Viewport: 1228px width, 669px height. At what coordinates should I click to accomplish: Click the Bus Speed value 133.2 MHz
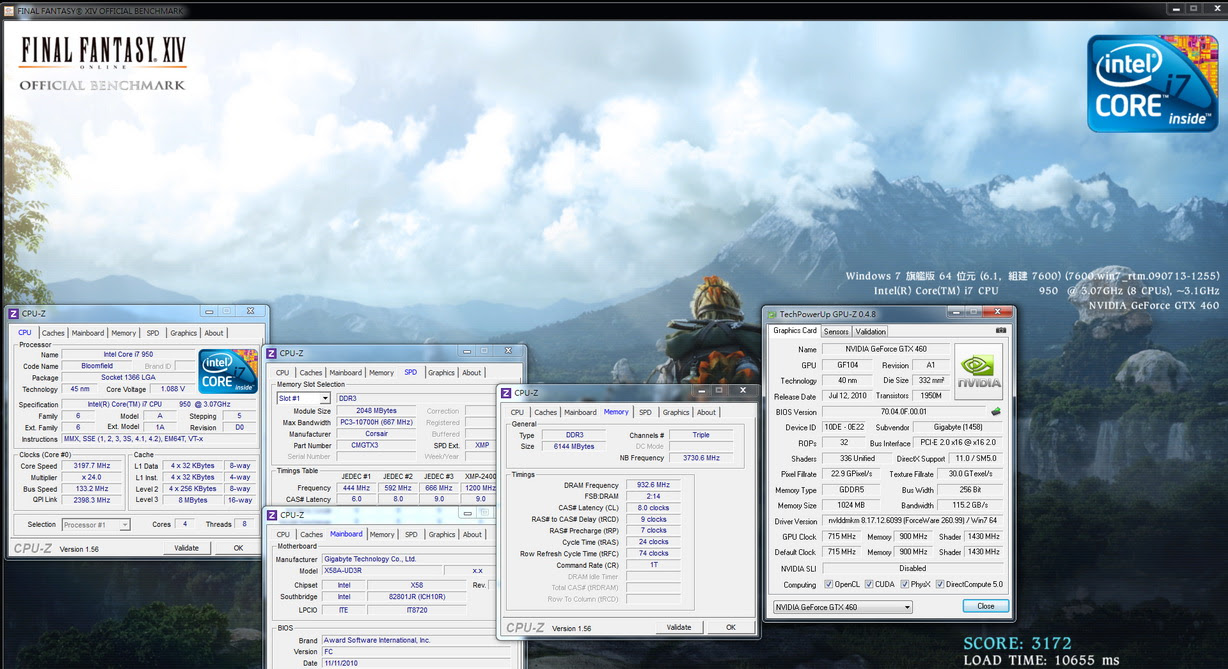coord(92,489)
